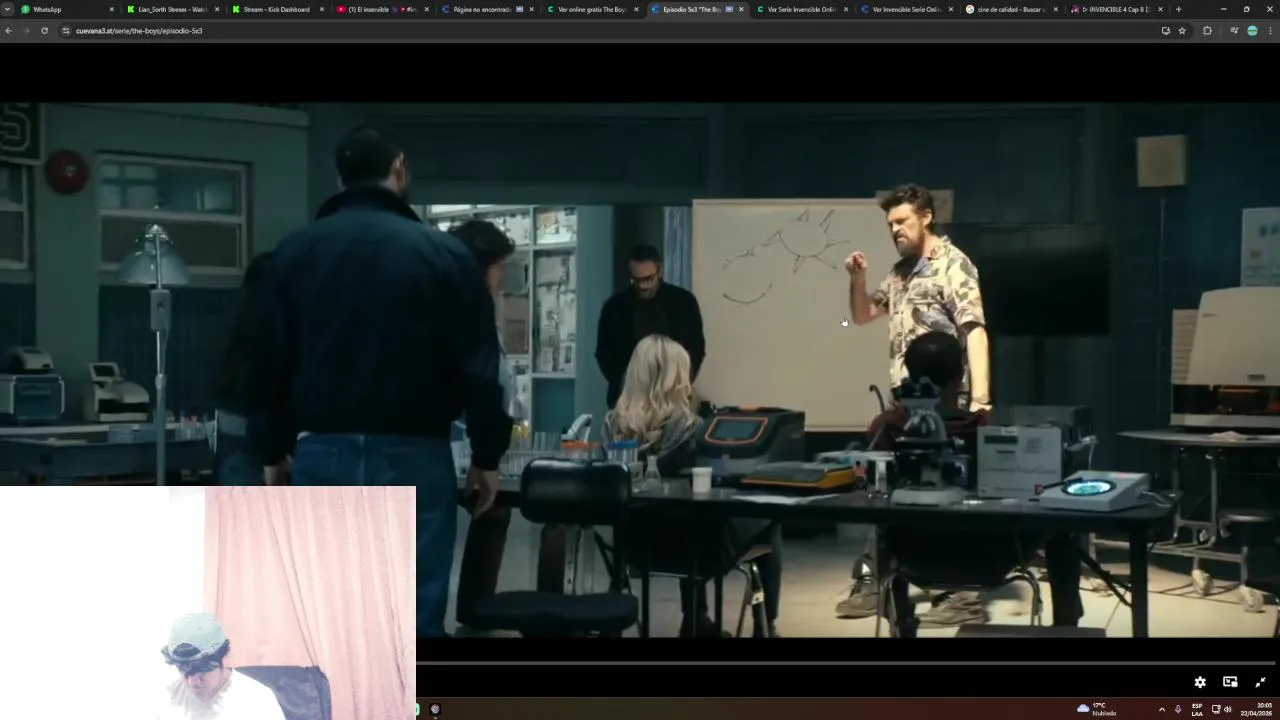Go back to previous page
The height and width of the screenshot is (720, 1280).
9,31
